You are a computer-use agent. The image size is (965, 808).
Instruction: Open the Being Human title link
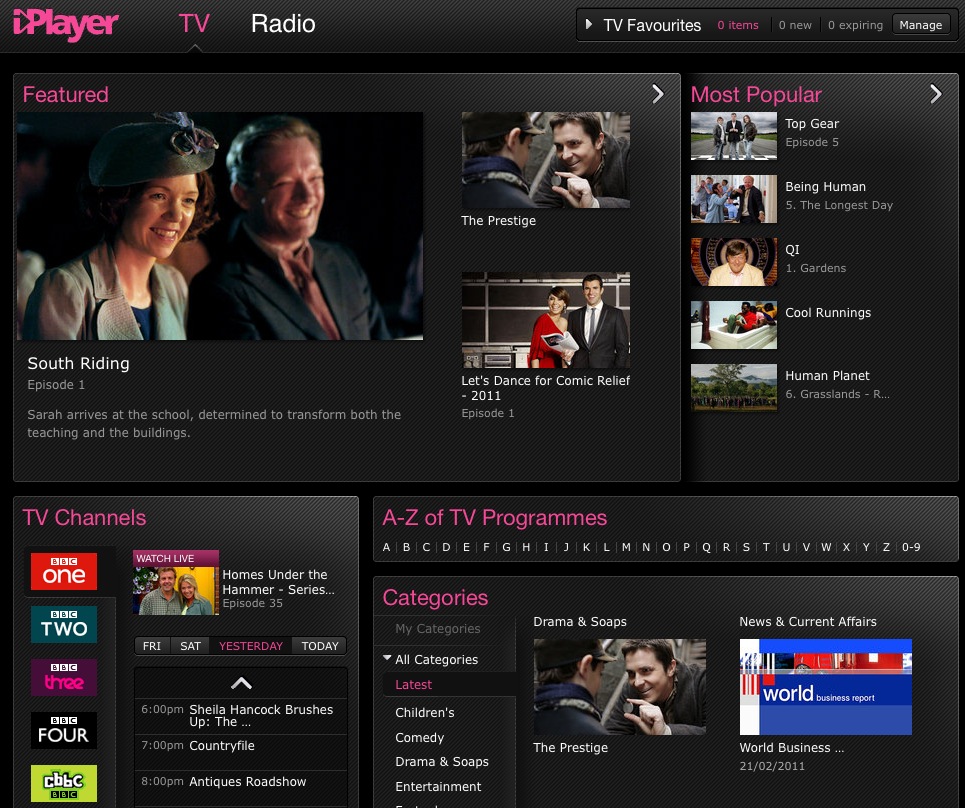pos(825,186)
